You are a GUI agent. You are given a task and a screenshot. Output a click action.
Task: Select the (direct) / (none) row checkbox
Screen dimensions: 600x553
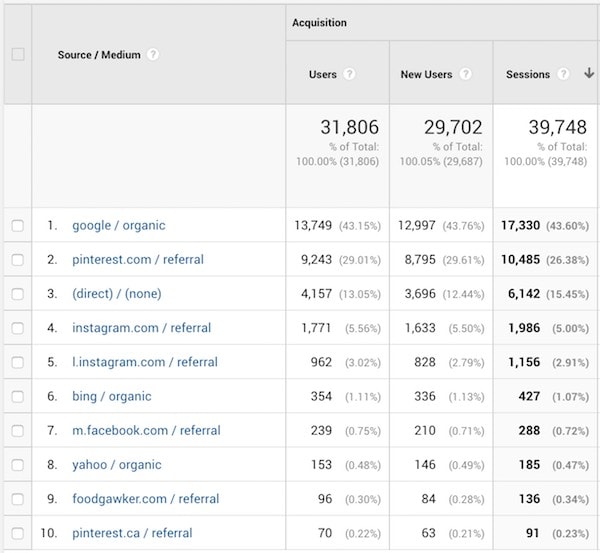click(x=18, y=294)
